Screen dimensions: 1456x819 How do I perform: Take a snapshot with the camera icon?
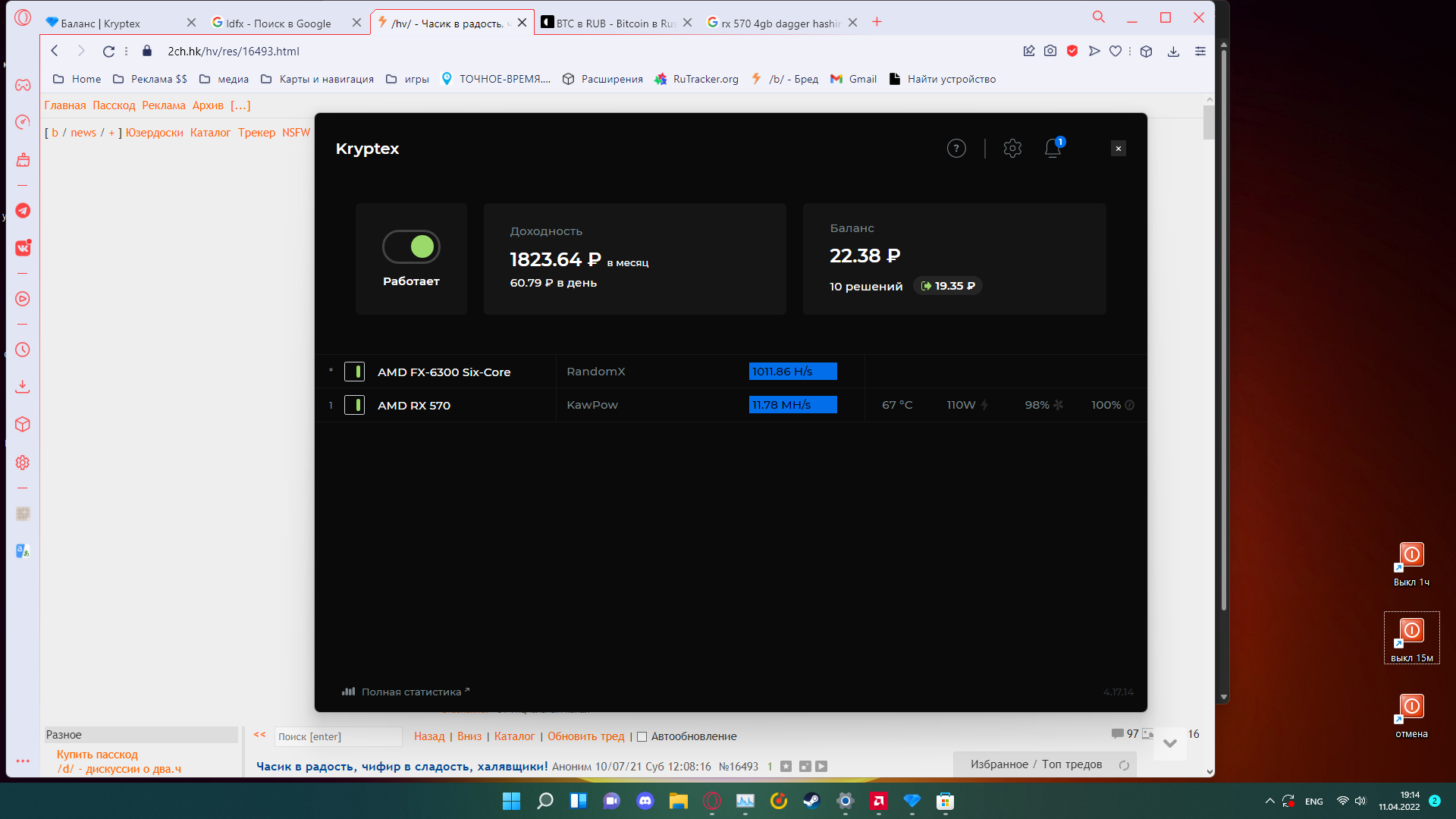[x=1050, y=51]
